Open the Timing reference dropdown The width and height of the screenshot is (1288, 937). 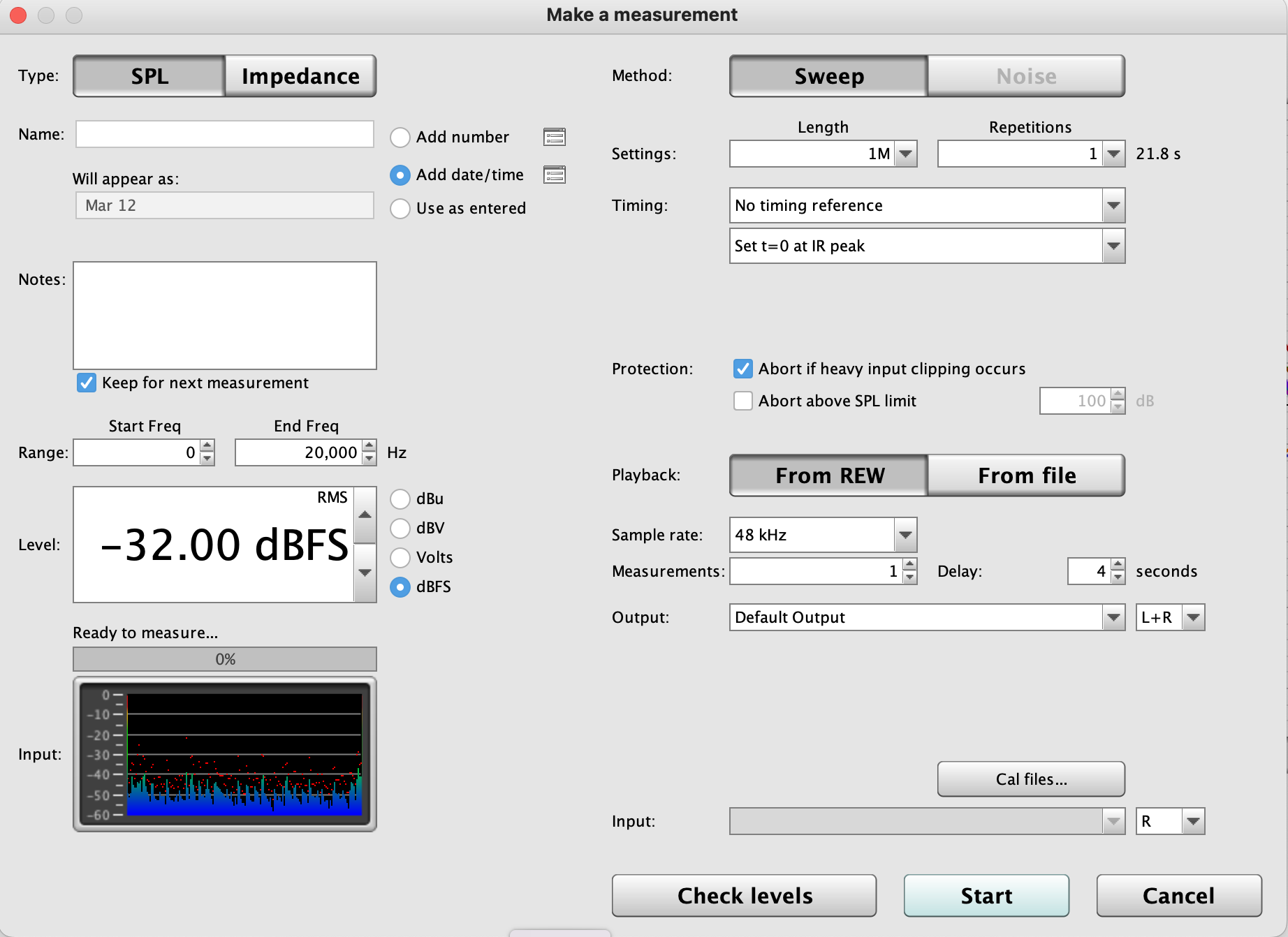click(1114, 205)
